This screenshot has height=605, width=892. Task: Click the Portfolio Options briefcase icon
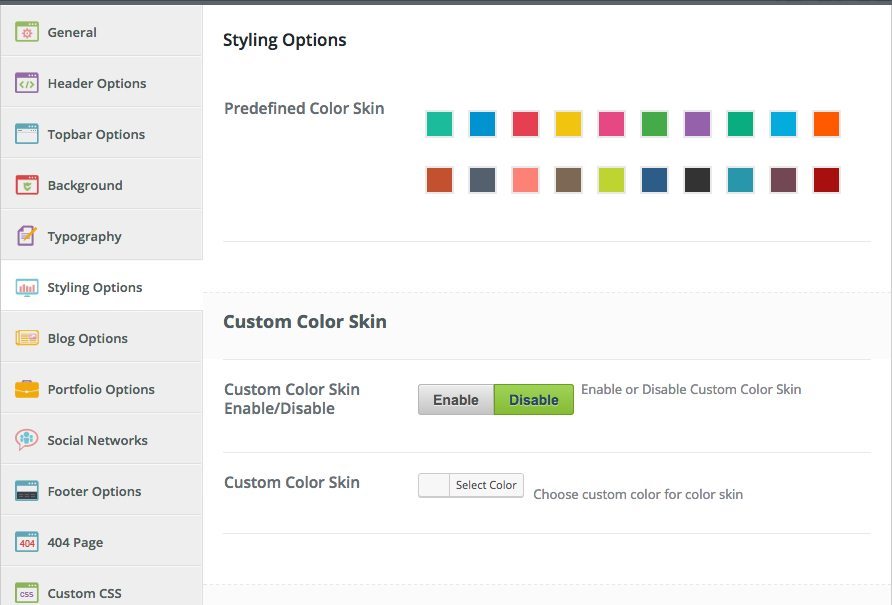click(27, 389)
